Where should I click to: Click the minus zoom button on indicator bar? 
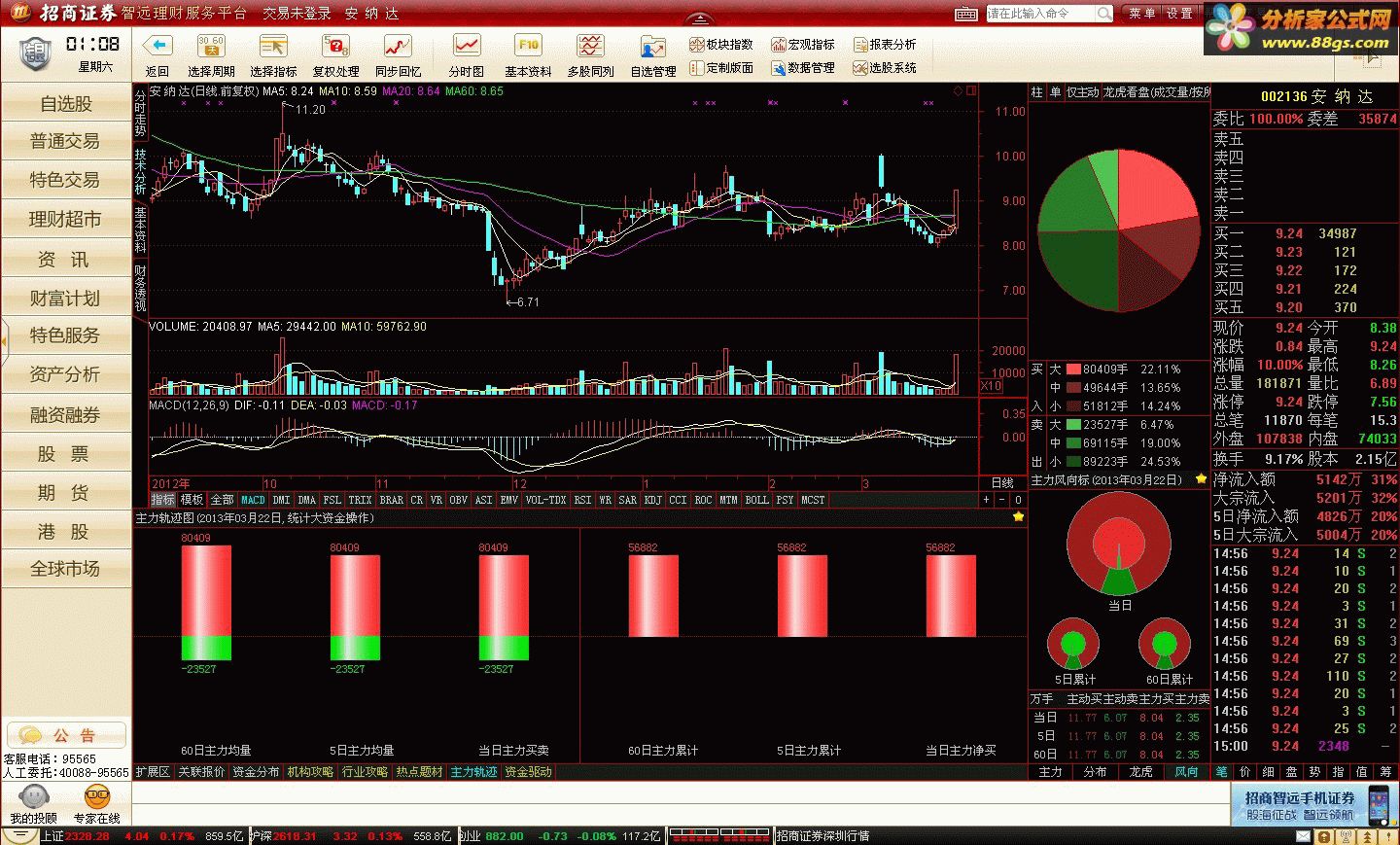coord(1001,500)
